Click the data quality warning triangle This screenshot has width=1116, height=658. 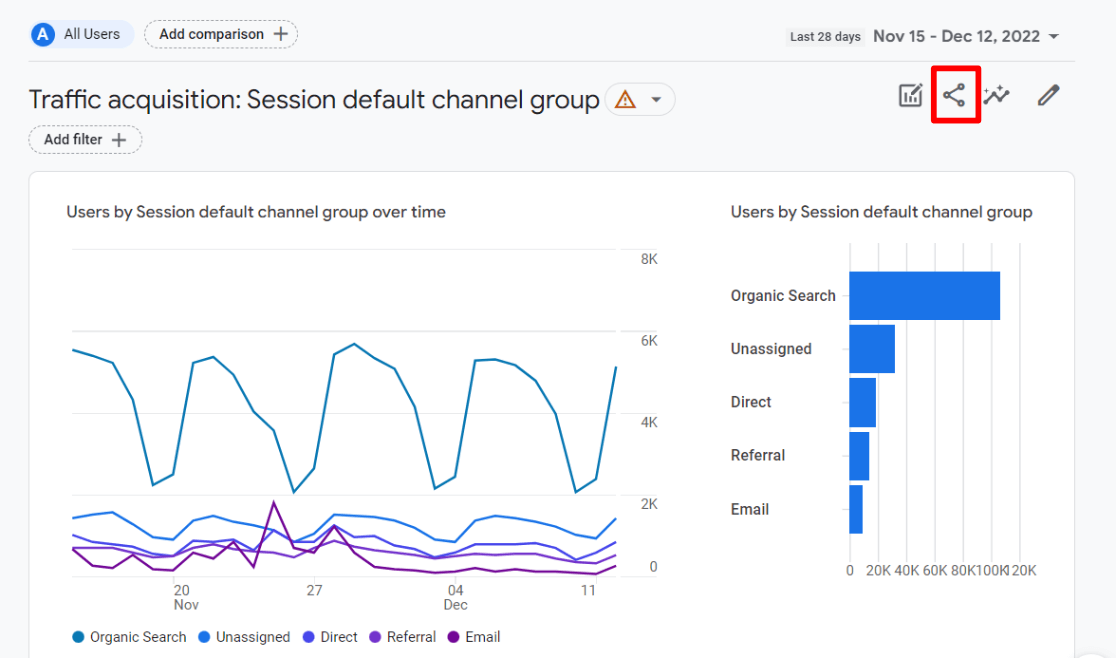coord(624,100)
